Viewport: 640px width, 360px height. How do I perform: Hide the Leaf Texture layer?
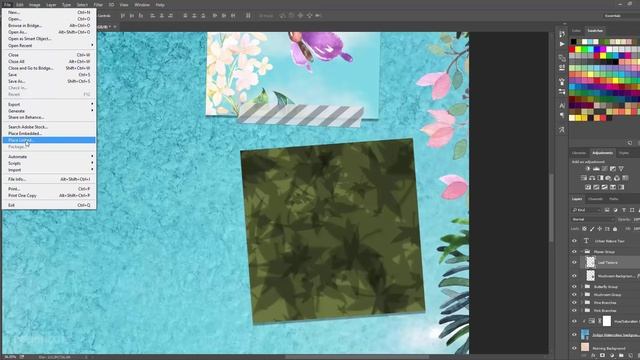[x=574, y=262]
